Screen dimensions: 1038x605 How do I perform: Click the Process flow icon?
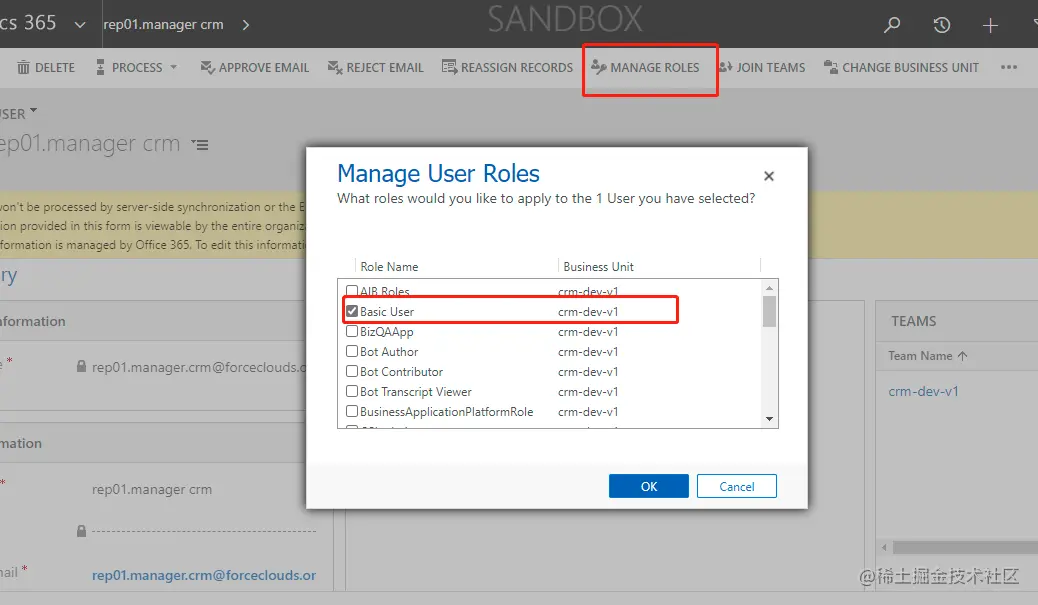coord(101,67)
